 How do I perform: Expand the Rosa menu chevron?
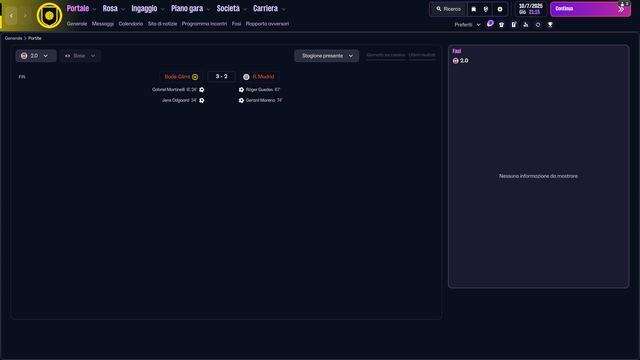coord(123,9)
